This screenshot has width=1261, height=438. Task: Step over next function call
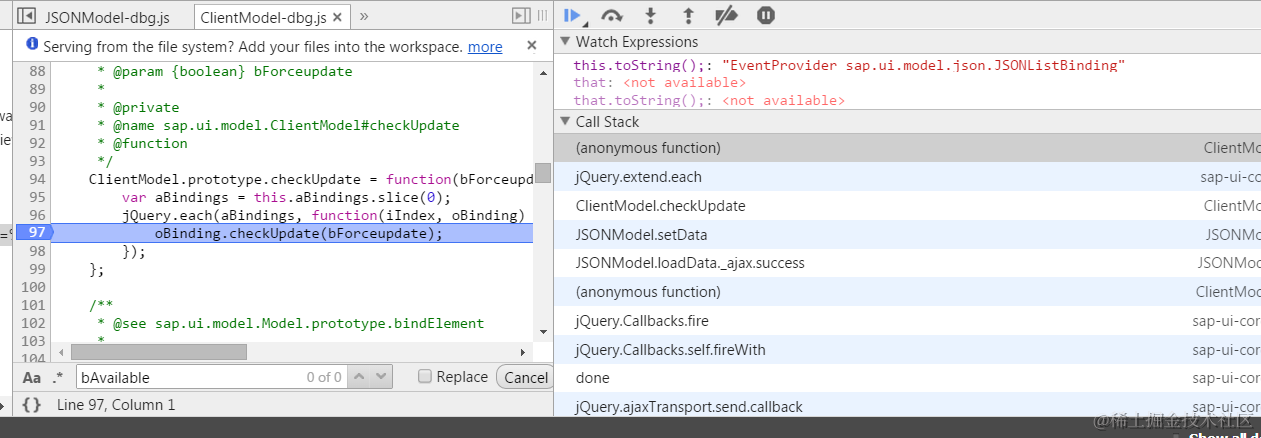point(612,15)
